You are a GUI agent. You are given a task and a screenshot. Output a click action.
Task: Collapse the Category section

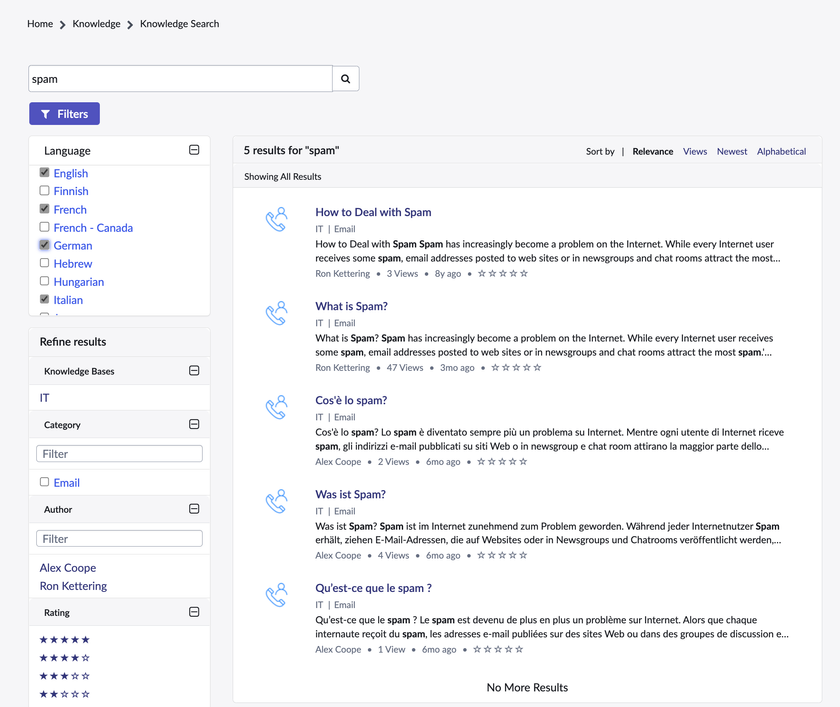tap(194, 424)
